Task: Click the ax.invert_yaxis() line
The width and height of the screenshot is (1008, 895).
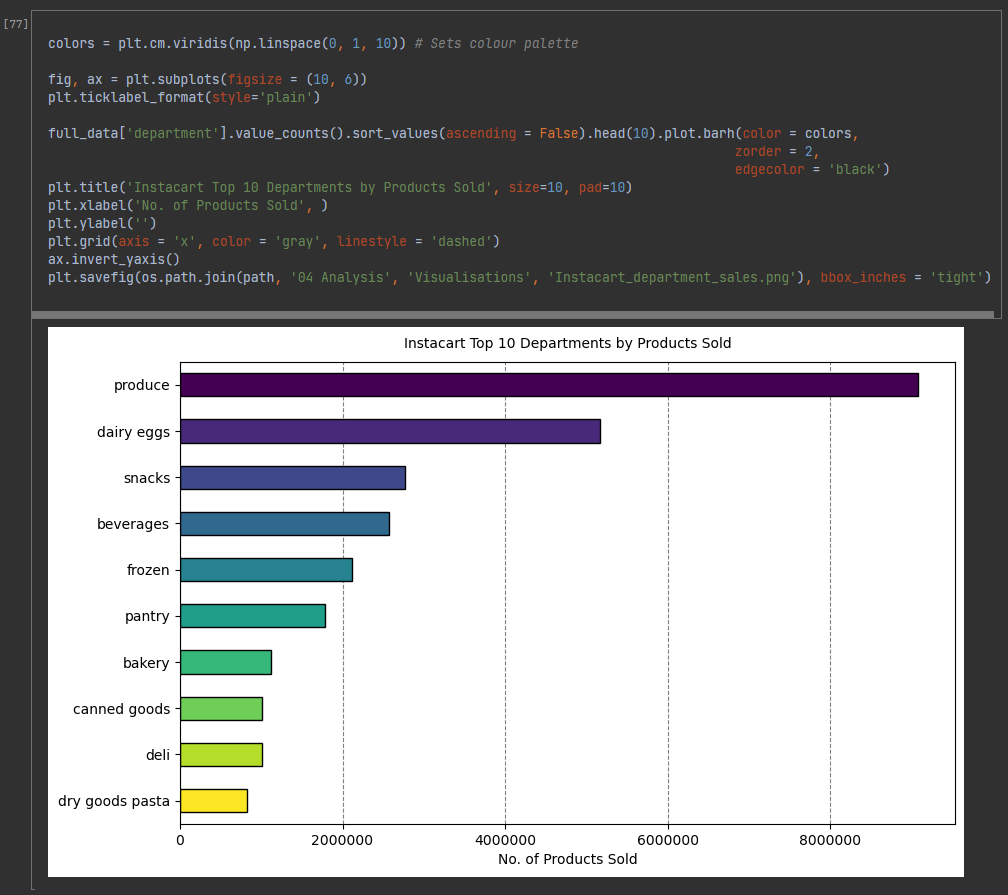Action: pos(114,259)
